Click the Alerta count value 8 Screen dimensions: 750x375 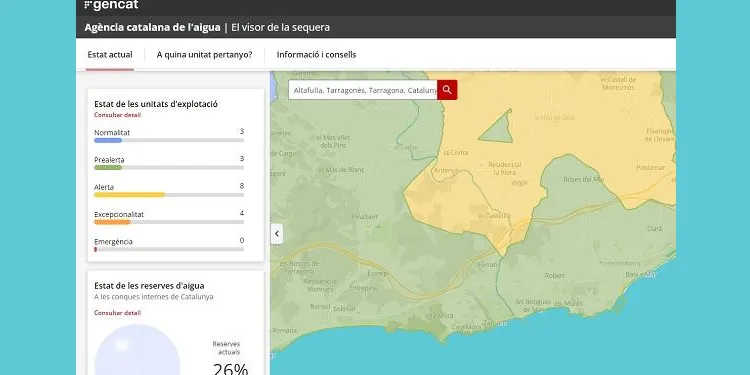click(x=242, y=186)
